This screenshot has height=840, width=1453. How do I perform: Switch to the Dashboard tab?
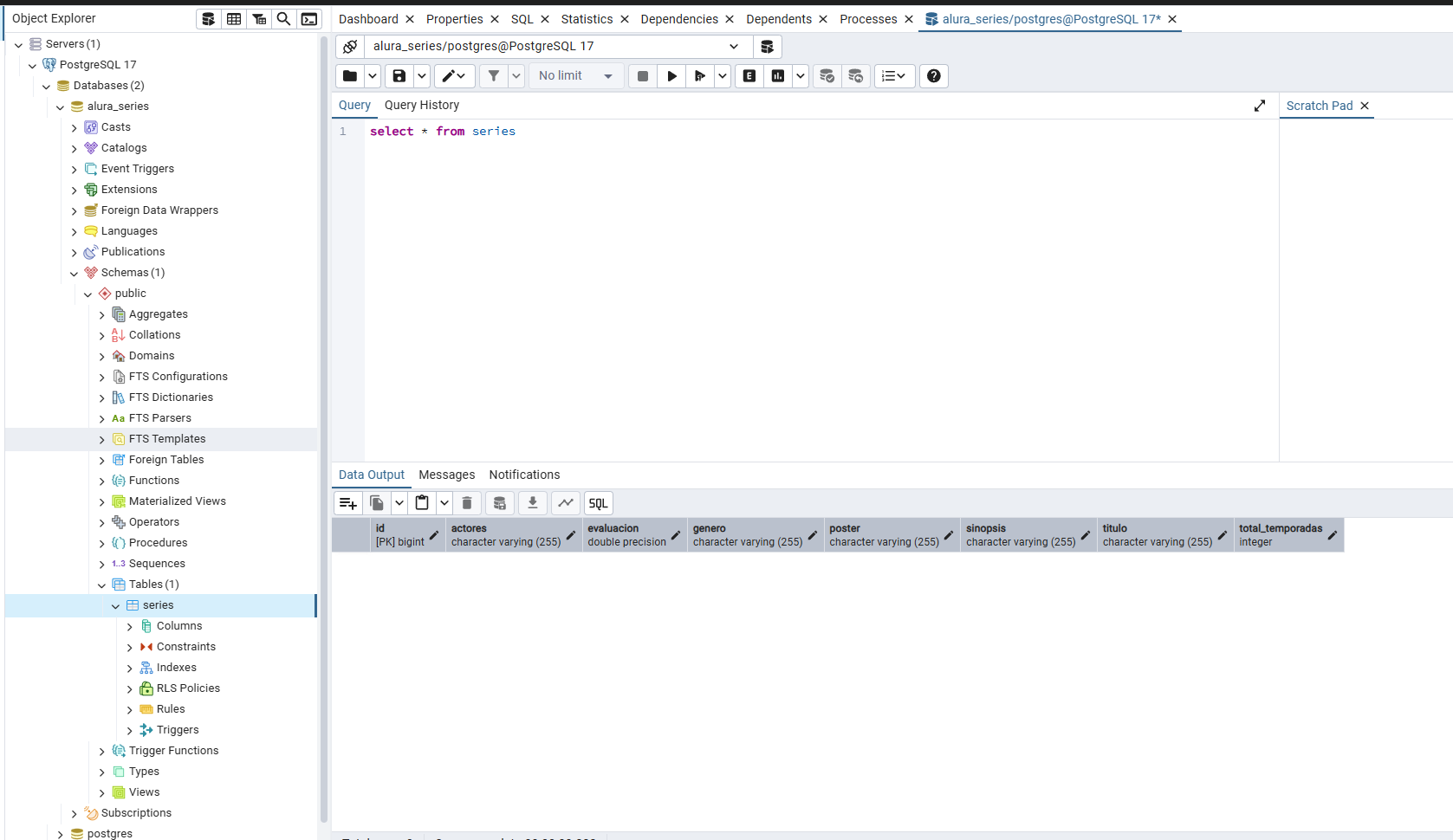[368, 19]
